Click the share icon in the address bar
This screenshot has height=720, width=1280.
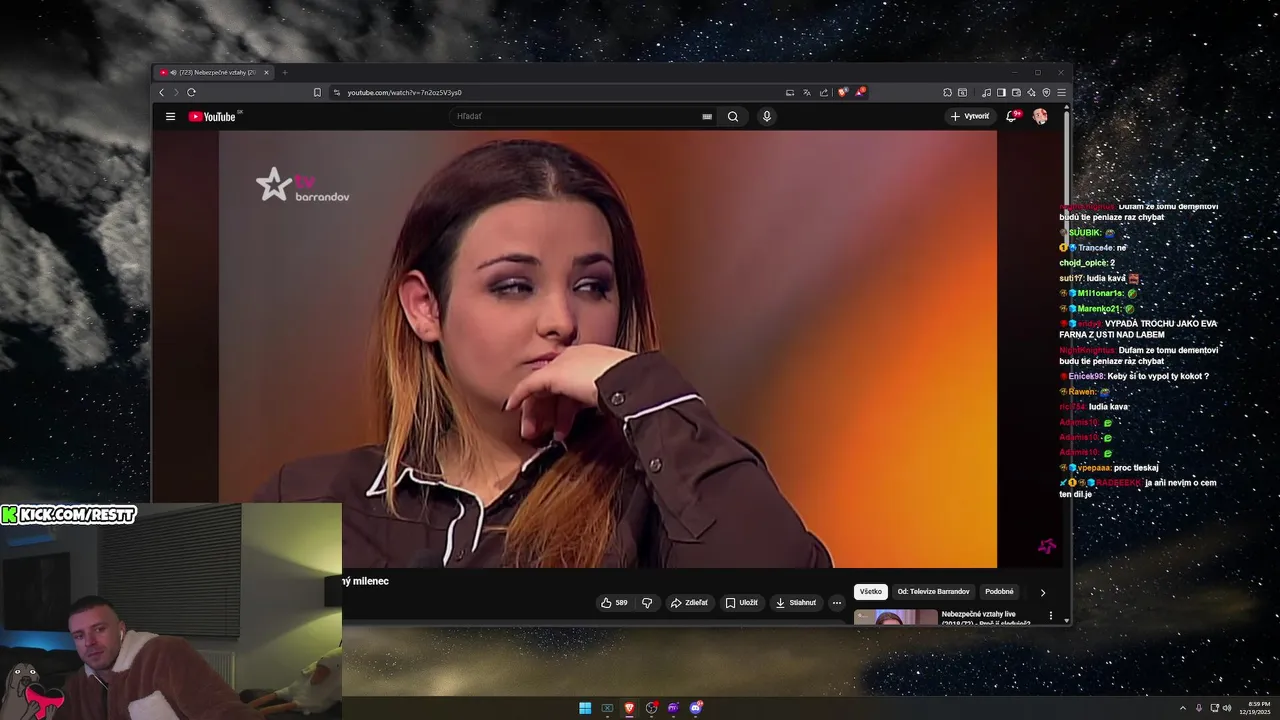[x=824, y=92]
